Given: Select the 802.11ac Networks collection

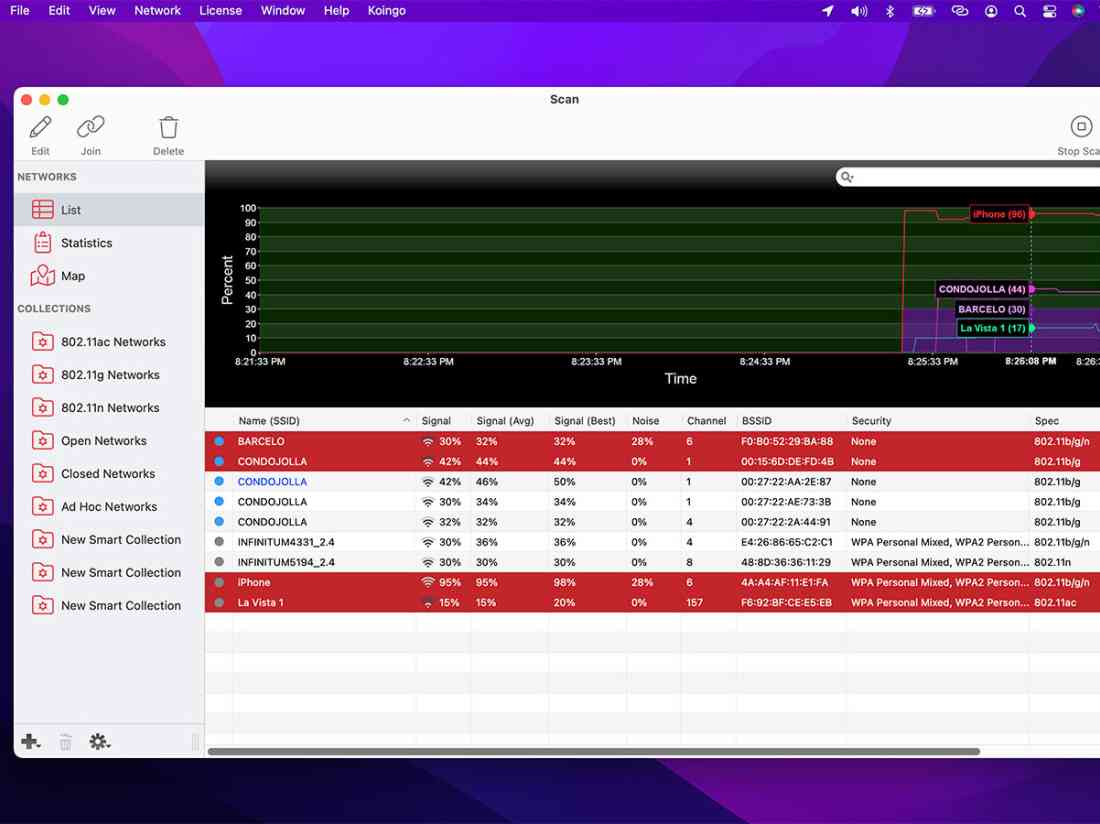Looking at the screenshot, I should pyautogui.click(x=113, y=342).
